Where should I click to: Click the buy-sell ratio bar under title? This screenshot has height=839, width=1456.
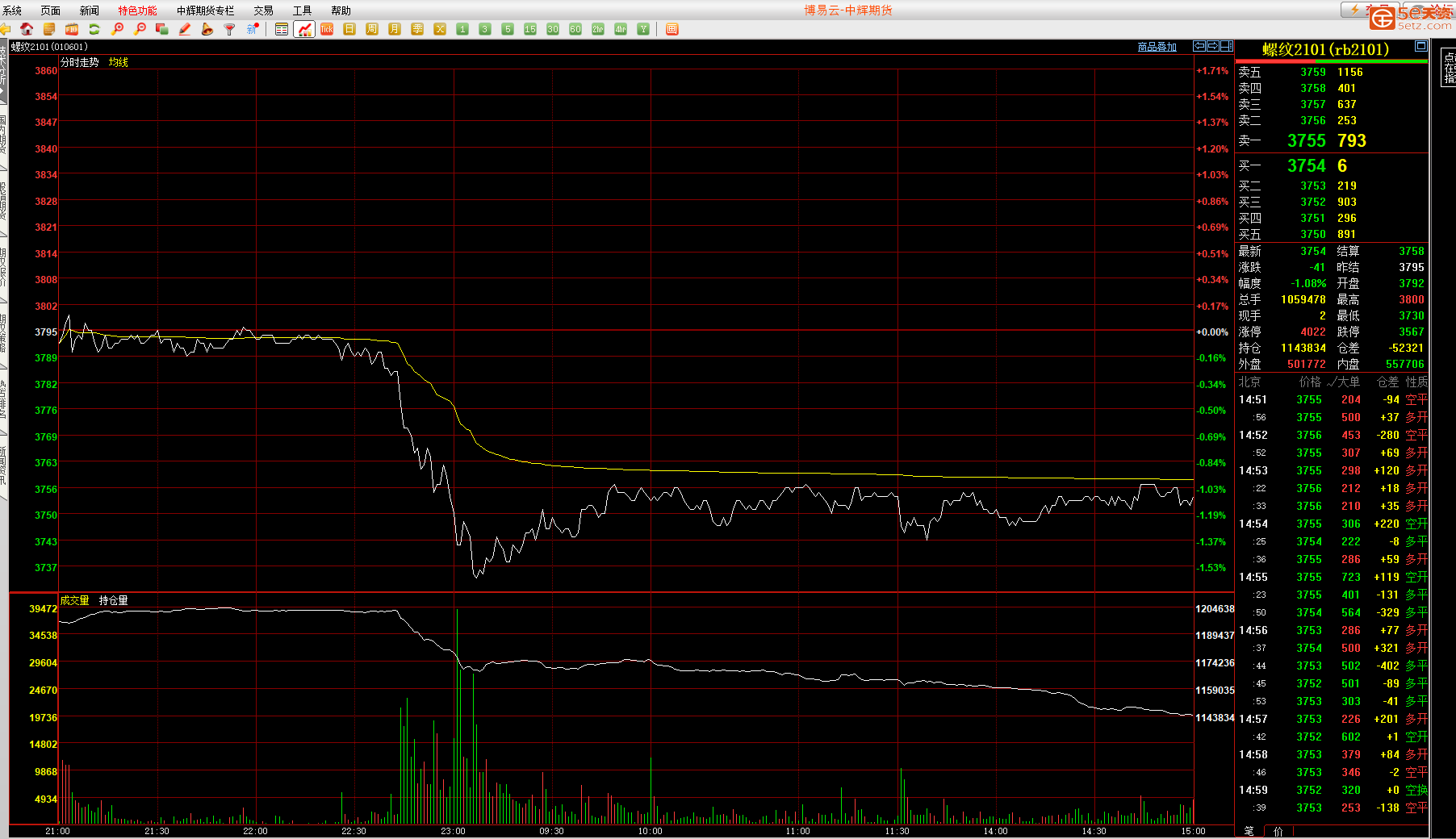(1332, 61)
